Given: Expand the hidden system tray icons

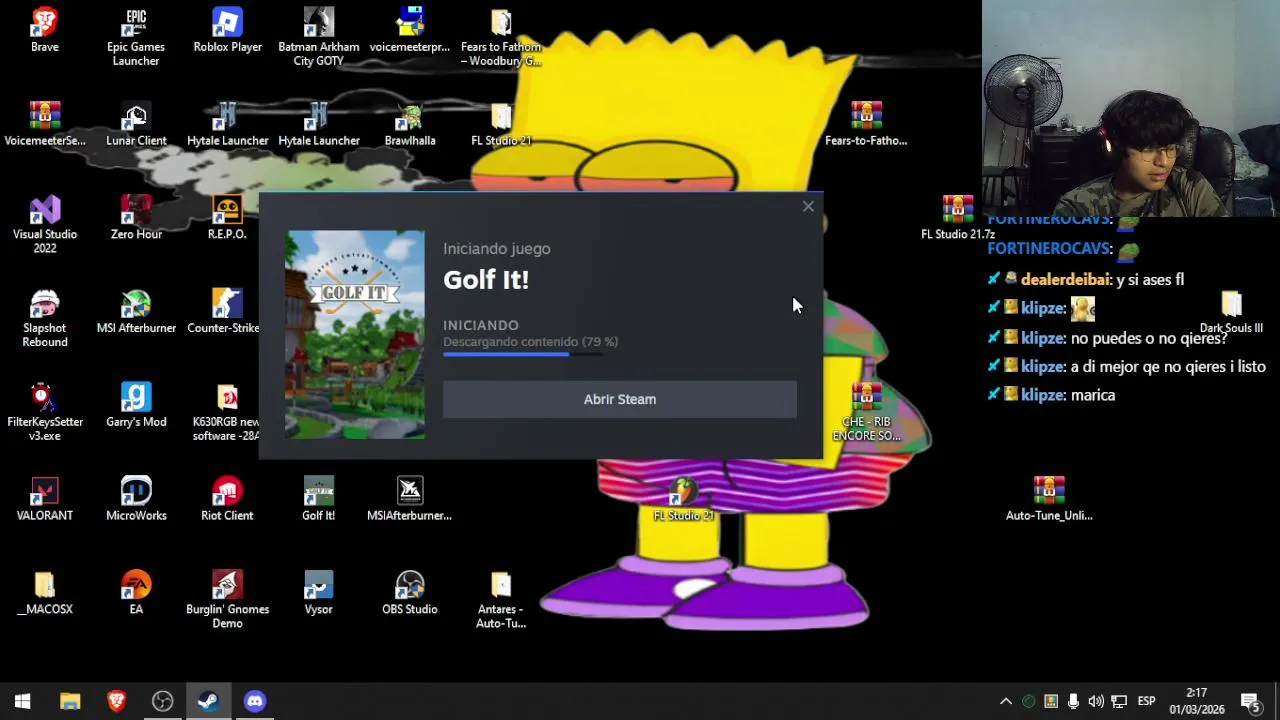Looking at the screenshot, I should point(1006,701).
